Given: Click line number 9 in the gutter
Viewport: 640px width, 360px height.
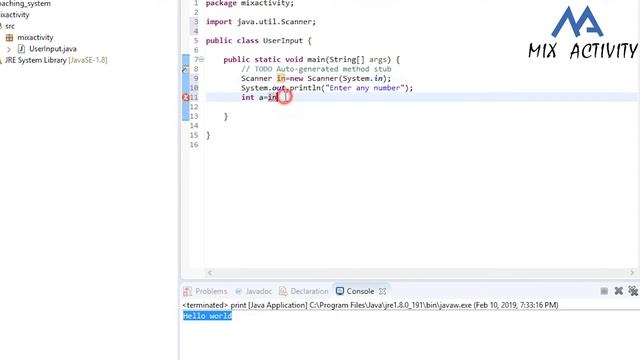Looking at the screenshot, I should click(196, 78).
